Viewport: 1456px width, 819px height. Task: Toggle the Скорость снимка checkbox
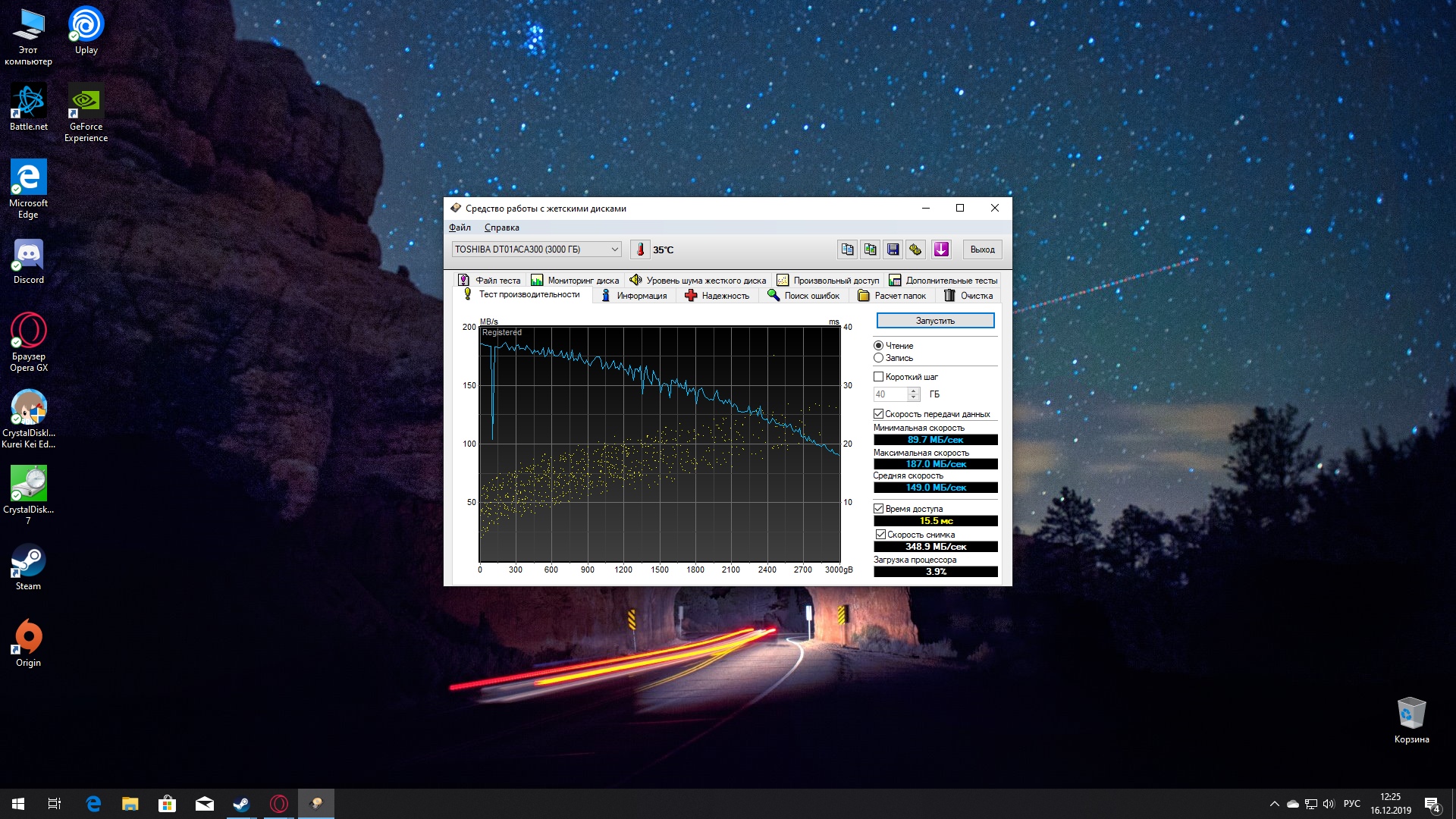(880, 535)
